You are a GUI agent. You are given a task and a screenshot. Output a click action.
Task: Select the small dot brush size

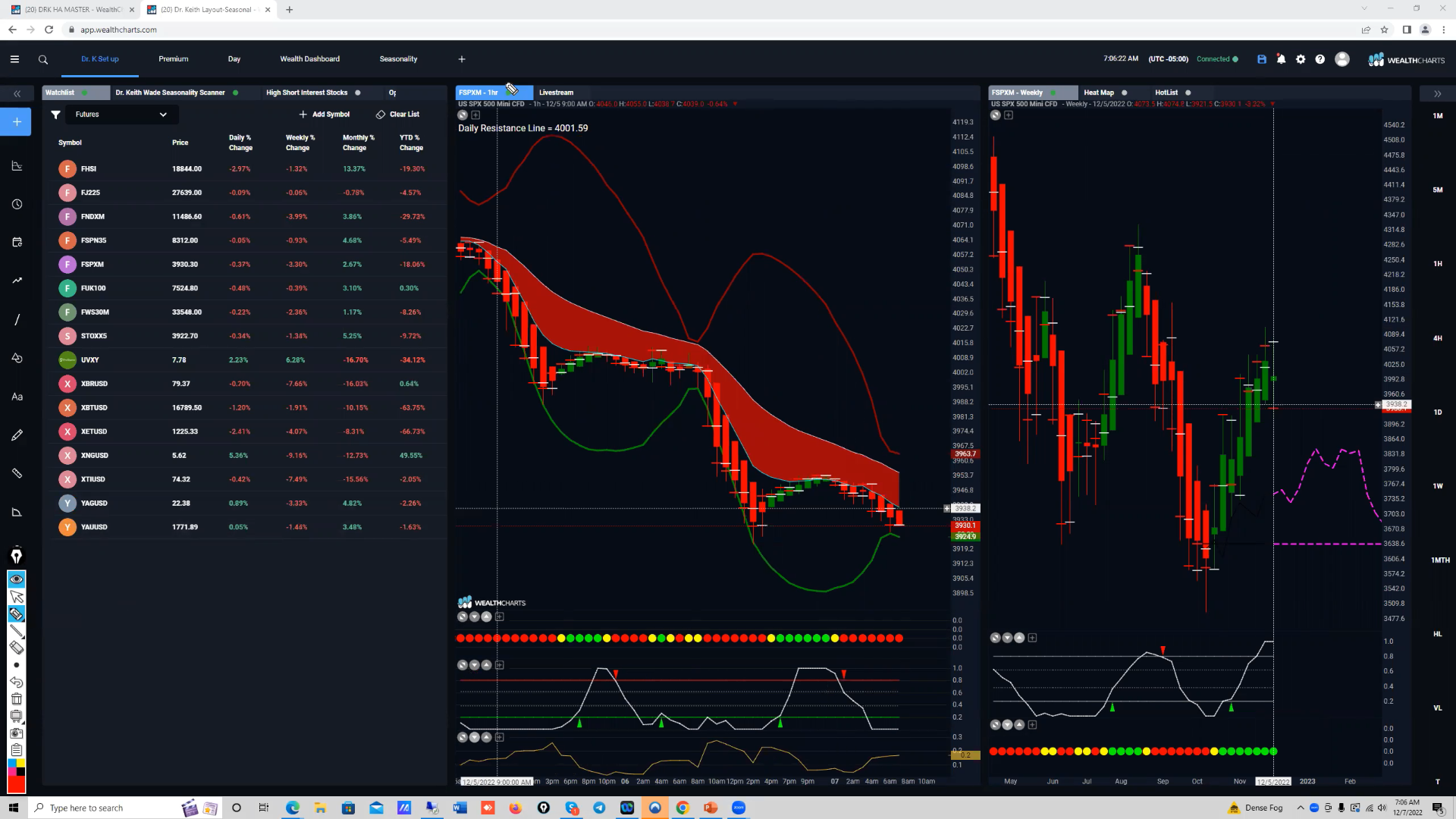pyautogui.click(x=16, y=665)
